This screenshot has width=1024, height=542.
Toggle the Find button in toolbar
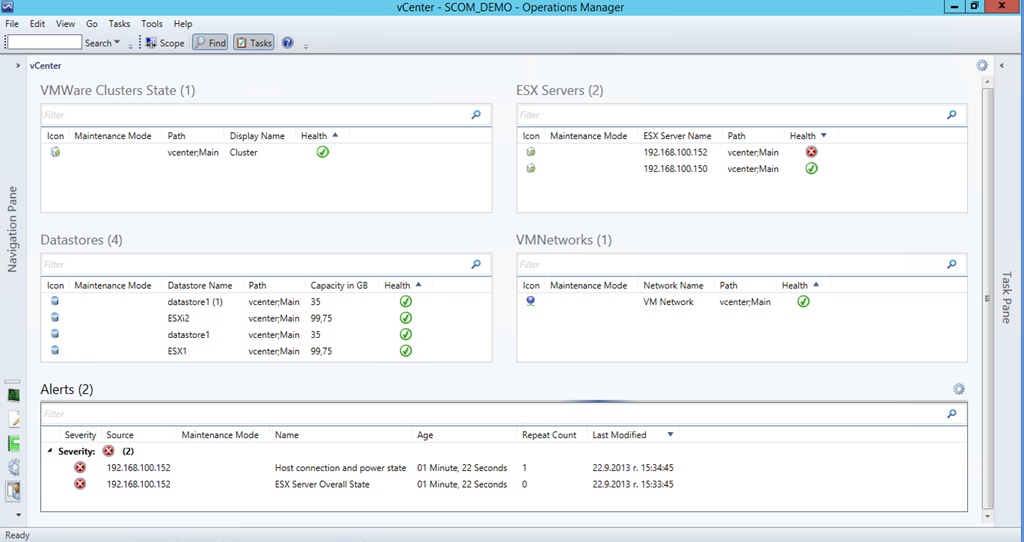pyautogui.click(x=210, y=43)
